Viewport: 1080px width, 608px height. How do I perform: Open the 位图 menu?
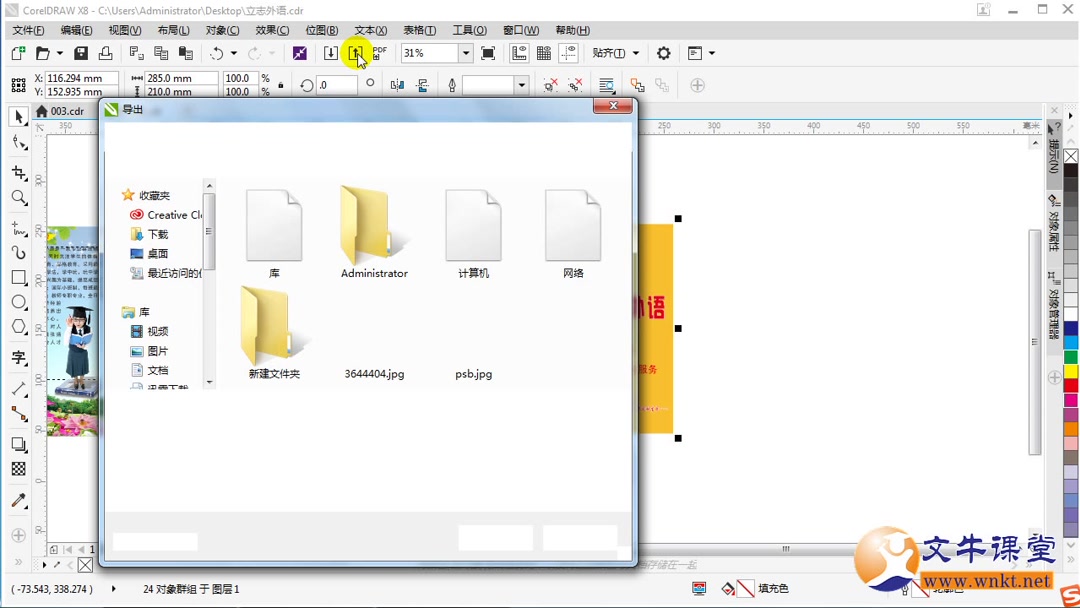tap(321, 30)
